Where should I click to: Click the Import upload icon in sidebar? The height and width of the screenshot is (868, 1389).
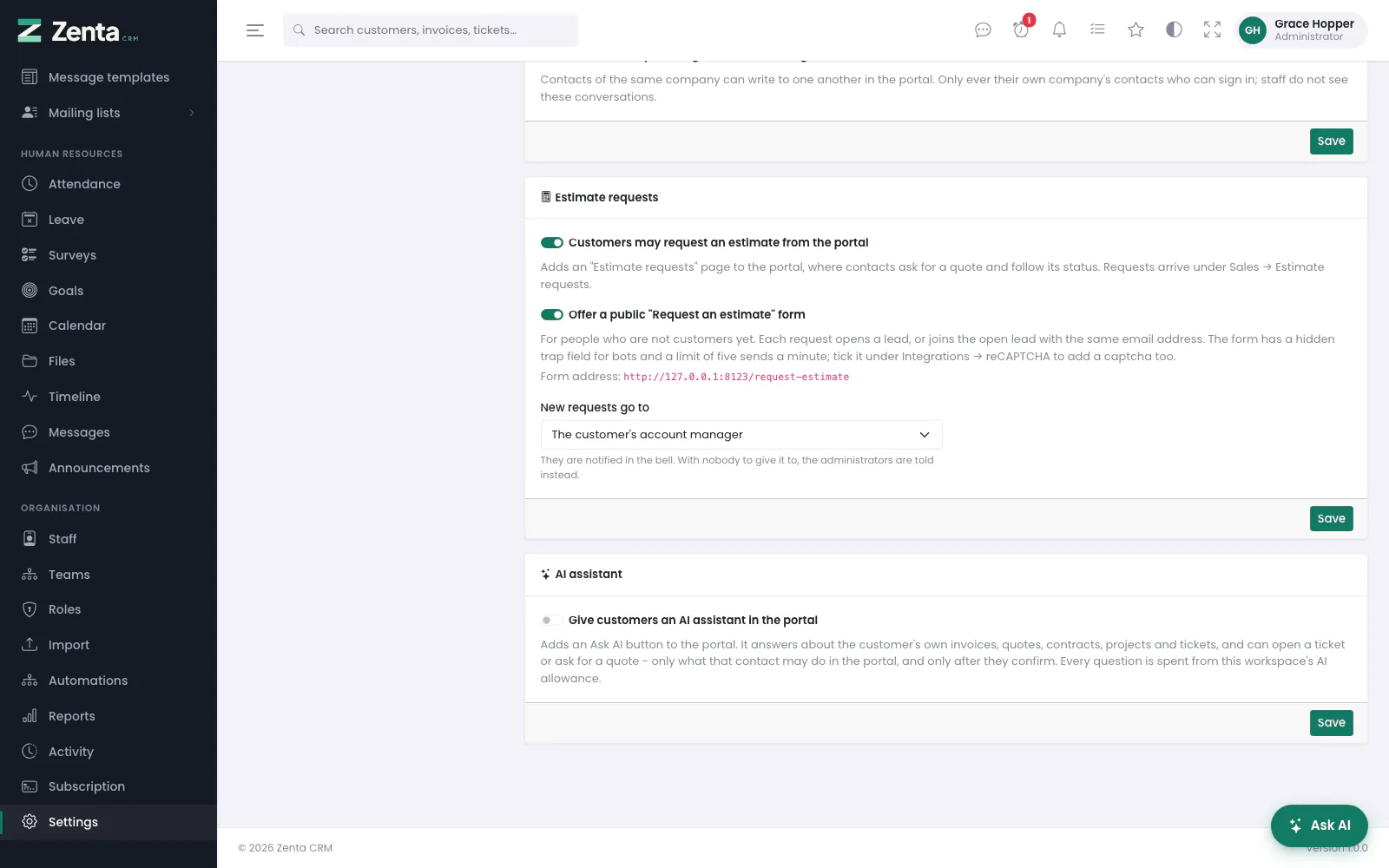click(x=30, y=645)
